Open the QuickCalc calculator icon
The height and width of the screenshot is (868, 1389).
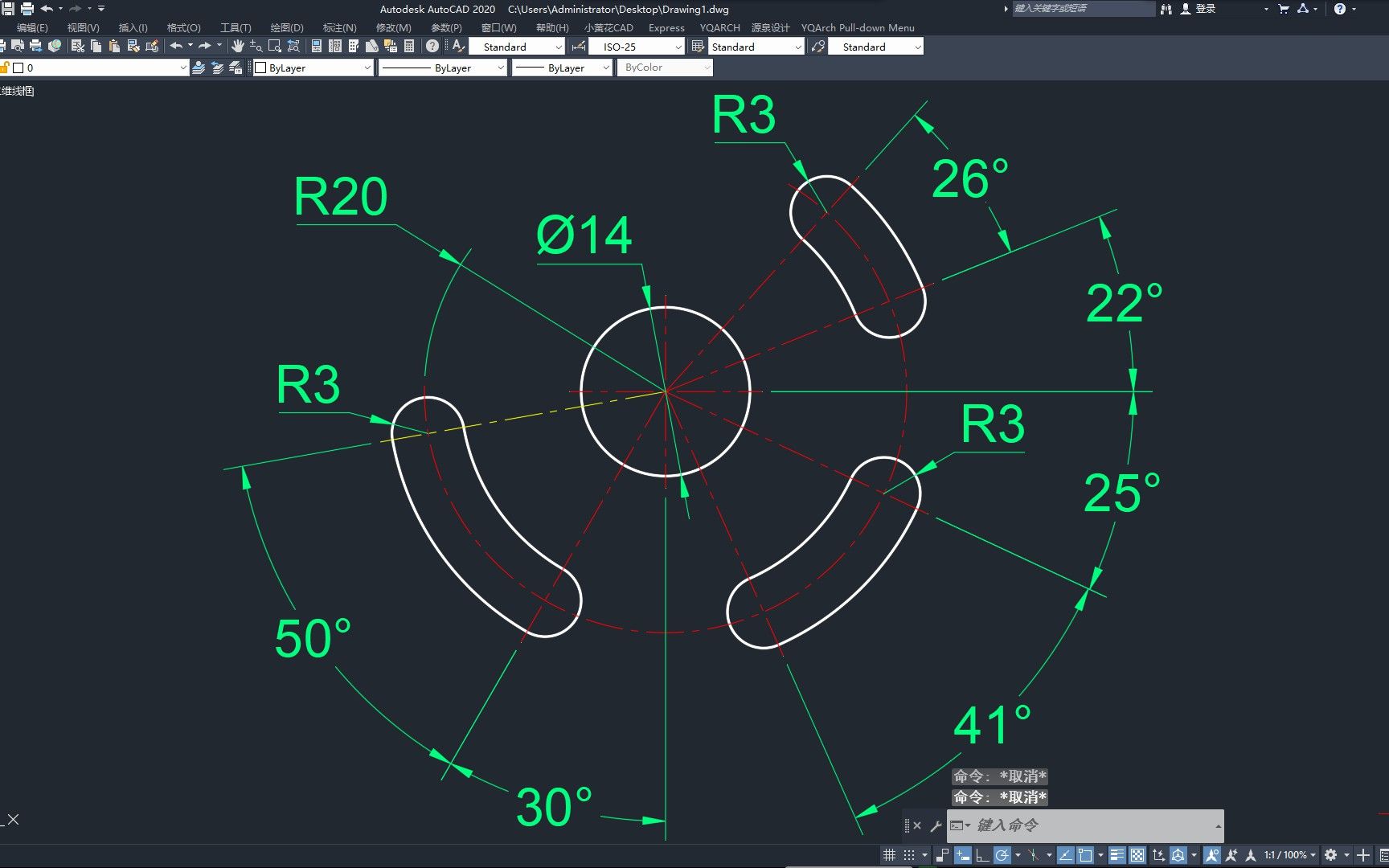coord(409,47)
